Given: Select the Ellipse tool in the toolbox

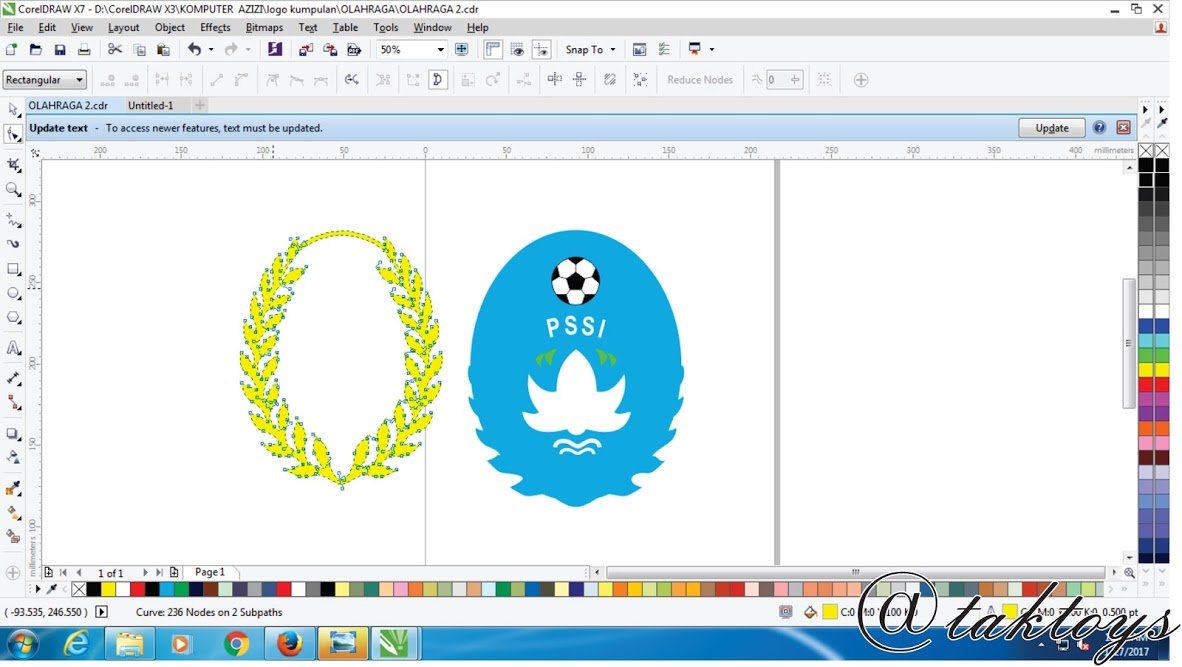Looking at the screenshot, I should [x=14, y=293].
